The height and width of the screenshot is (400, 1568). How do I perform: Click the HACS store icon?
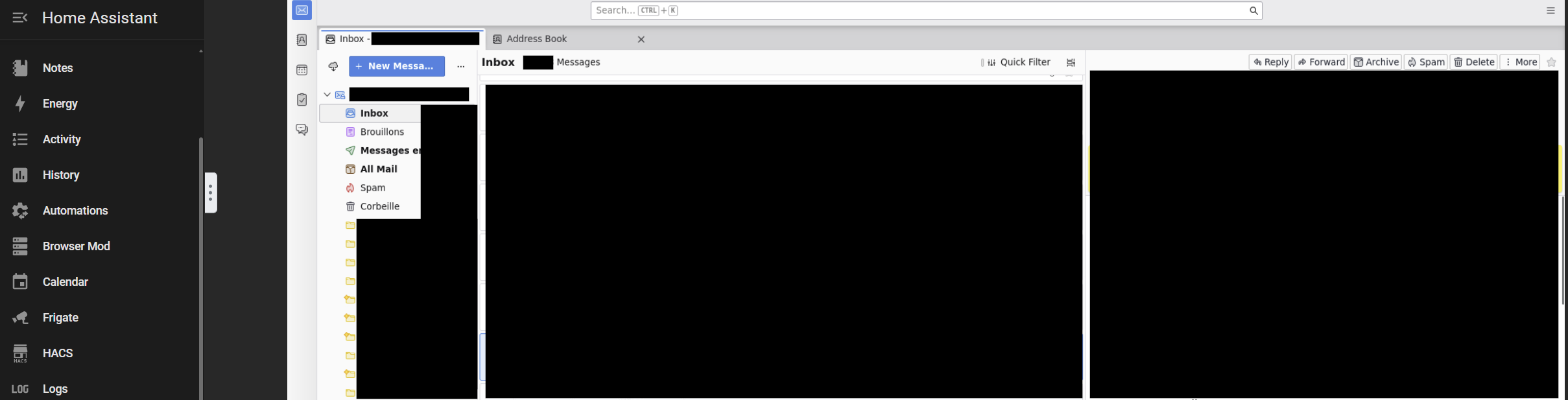click(20, 353)
